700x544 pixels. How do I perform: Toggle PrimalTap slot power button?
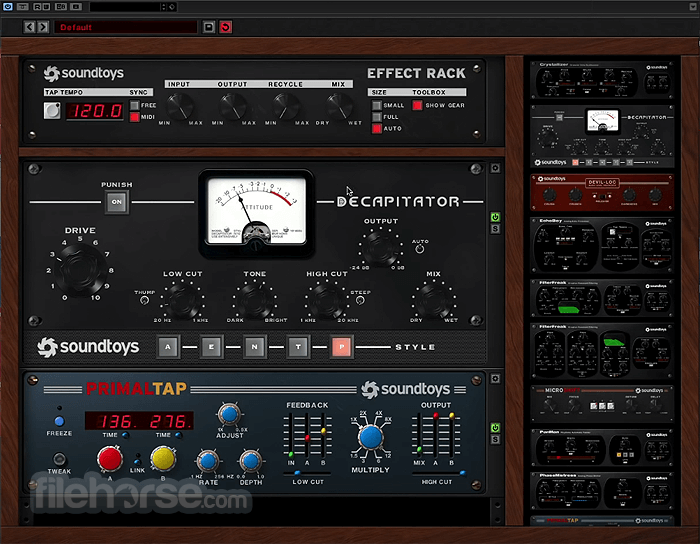(495, 428)
